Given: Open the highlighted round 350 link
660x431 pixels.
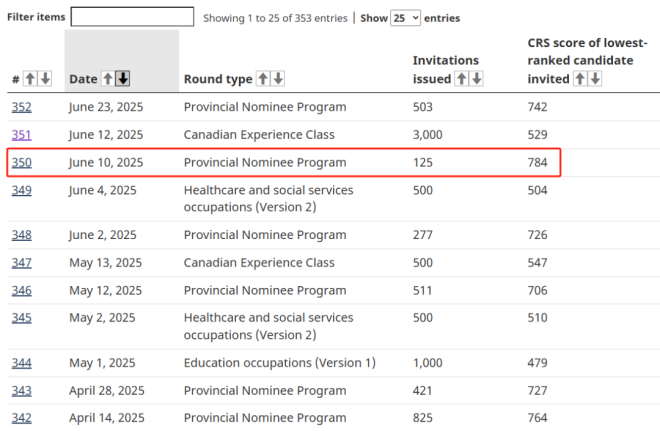Looking at the screenshot, I should 21,162.
